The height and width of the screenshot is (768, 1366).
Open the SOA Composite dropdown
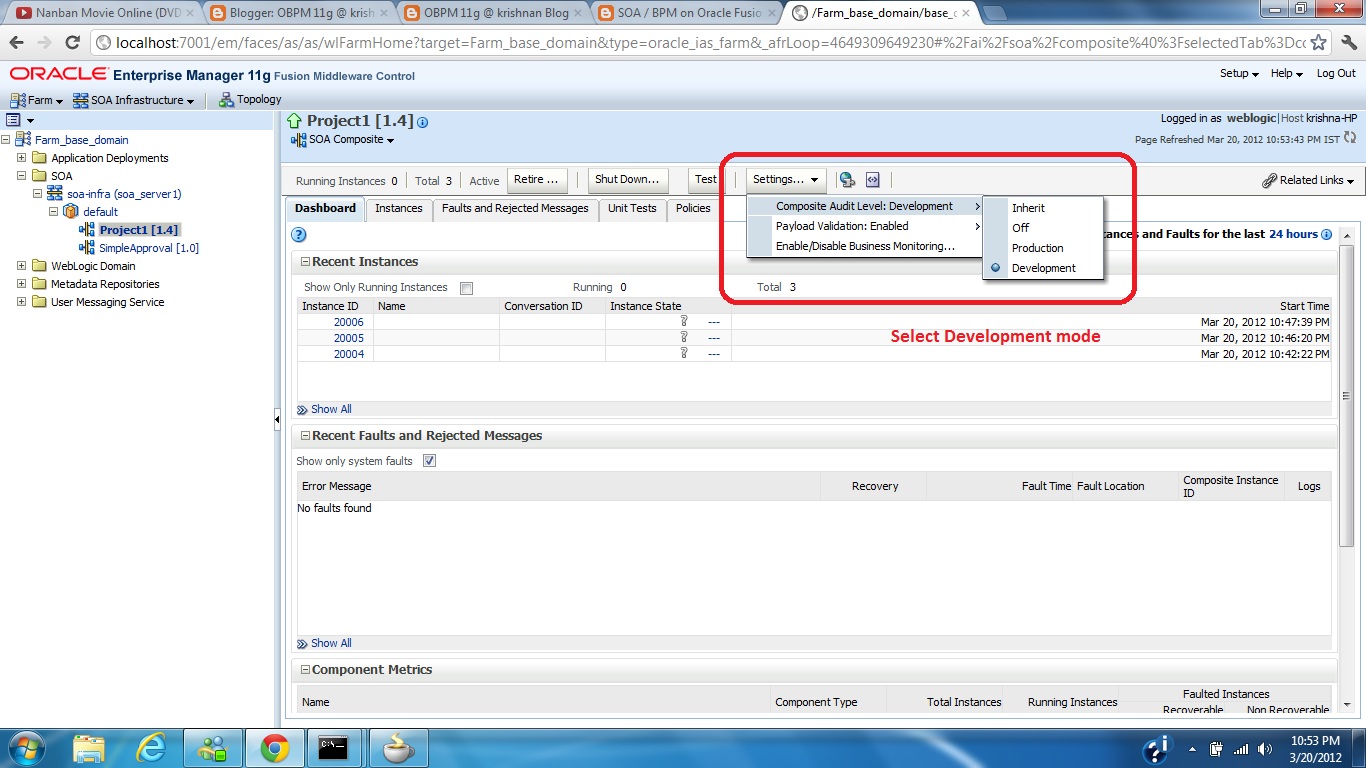343,140
